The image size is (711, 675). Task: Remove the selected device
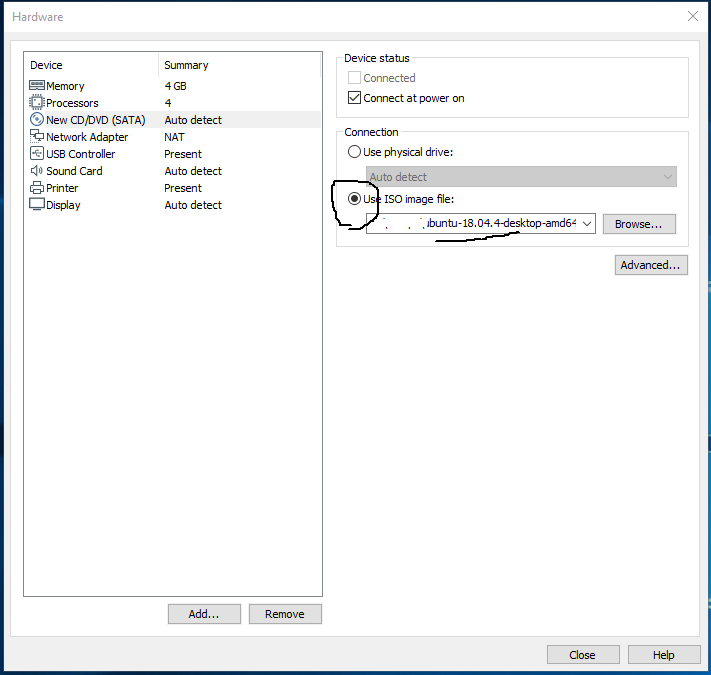tap(285, 614)
